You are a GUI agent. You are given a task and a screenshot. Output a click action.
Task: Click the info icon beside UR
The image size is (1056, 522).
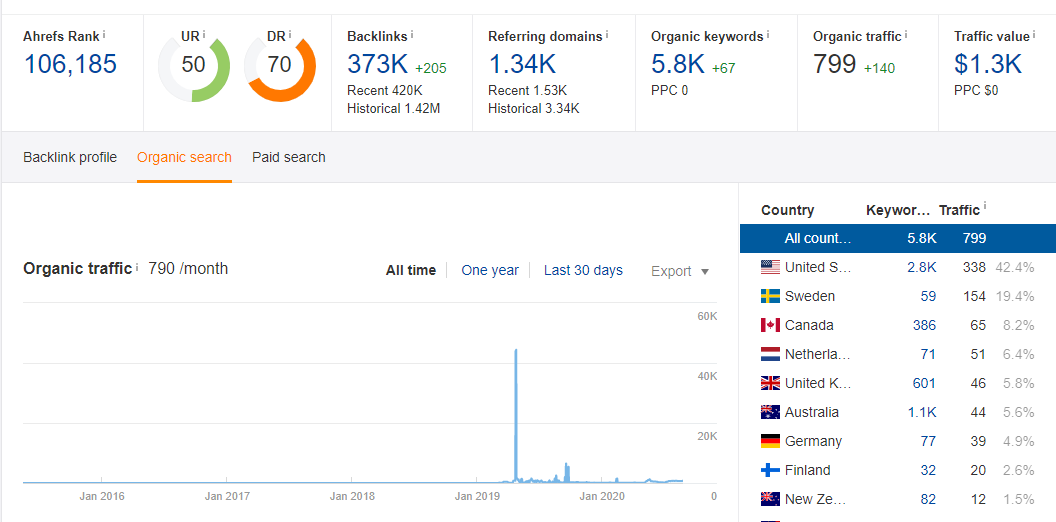204,33
